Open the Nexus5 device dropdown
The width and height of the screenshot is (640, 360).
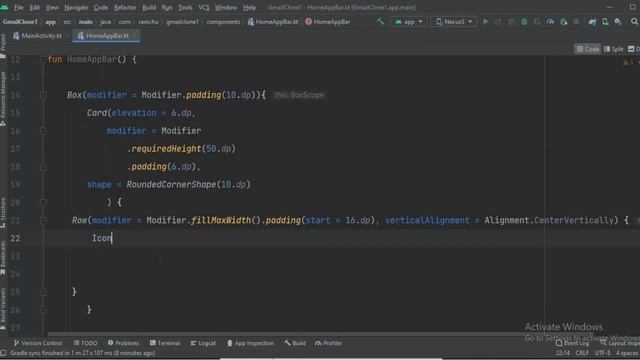pos(454,22)
